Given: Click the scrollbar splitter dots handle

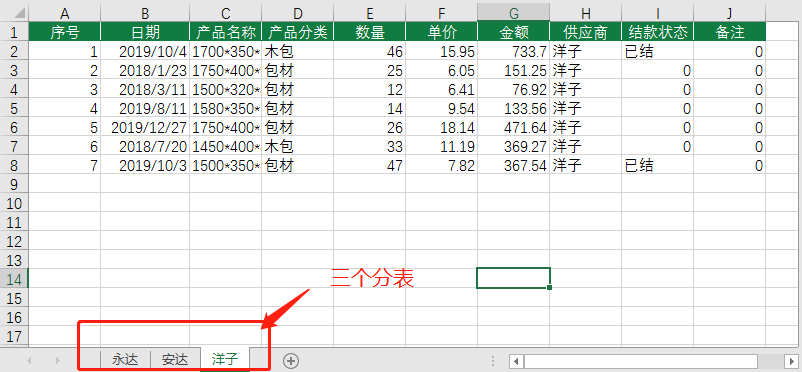Looking at the screenshot, I should (493, 360).
